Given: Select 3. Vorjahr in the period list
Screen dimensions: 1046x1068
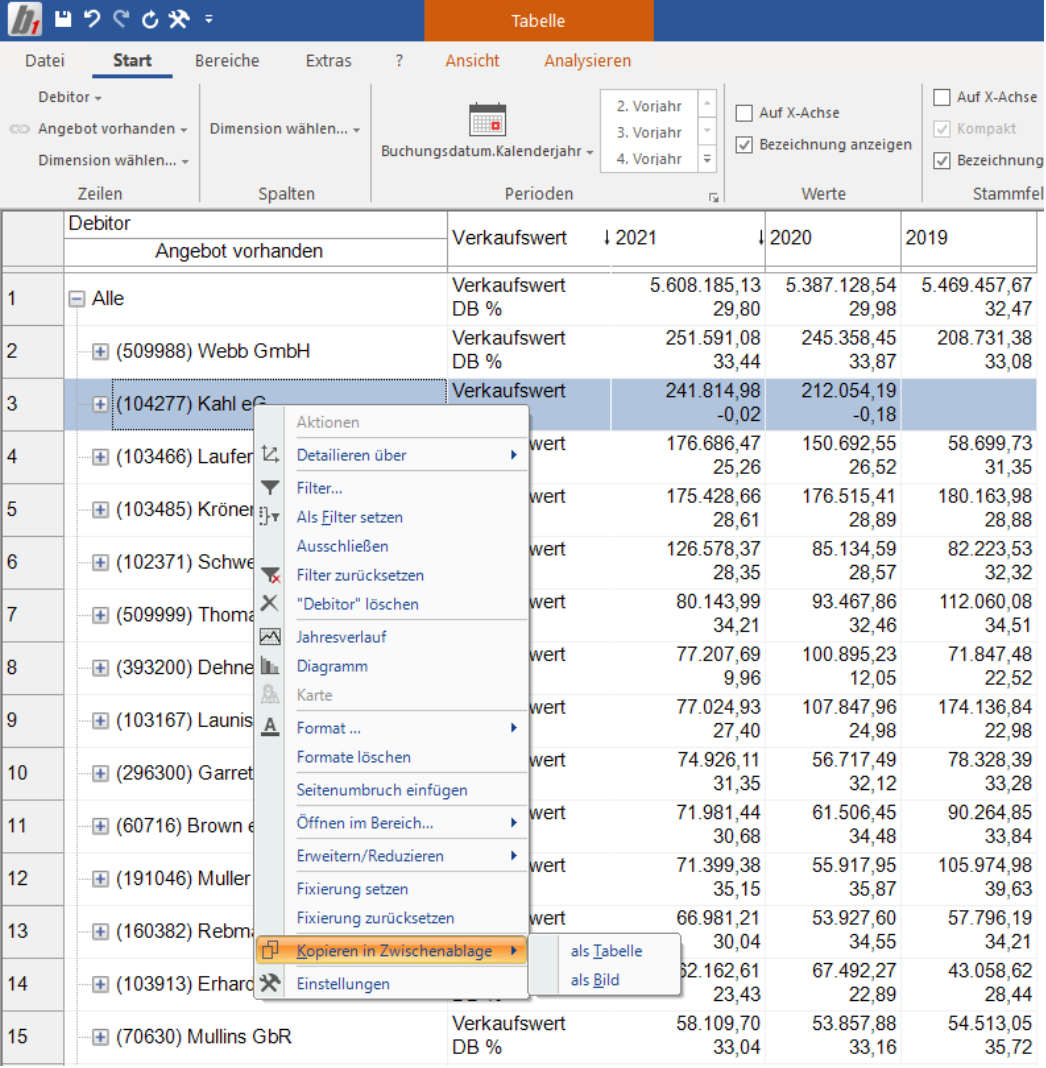Looking at the screenshot, I should coord(649,132).
